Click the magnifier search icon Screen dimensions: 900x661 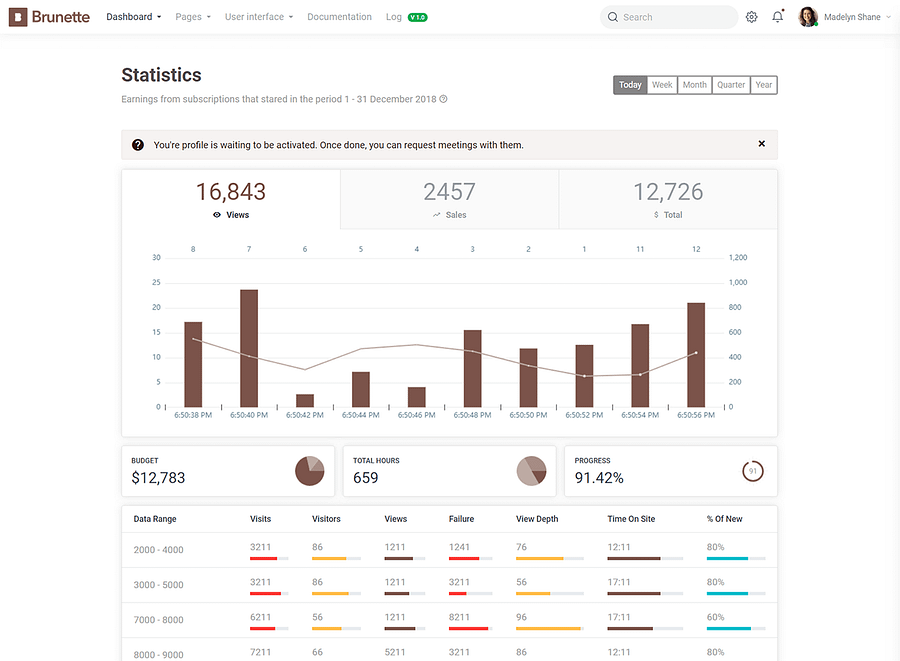[613, 17]
